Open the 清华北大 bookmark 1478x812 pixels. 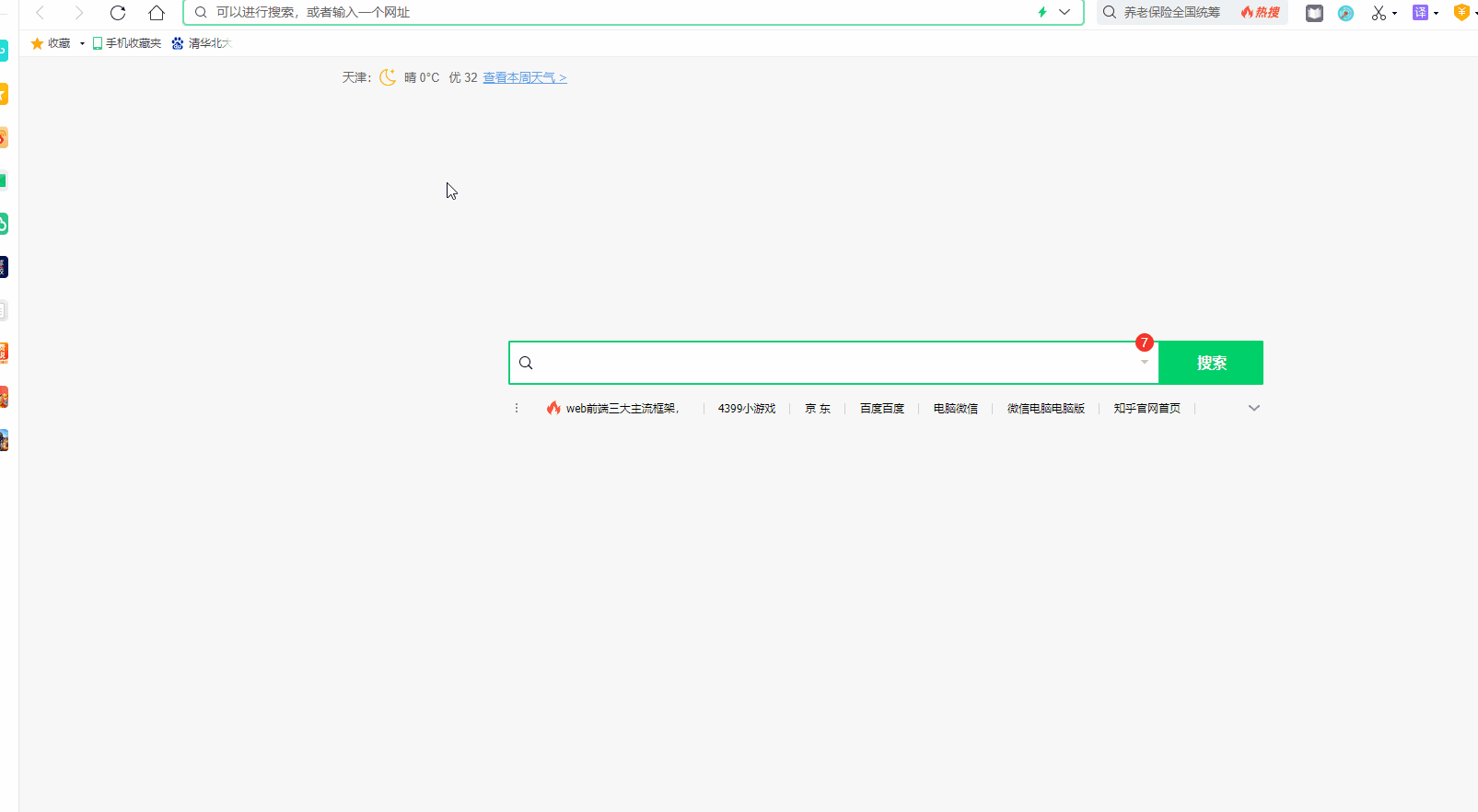click(201, 43)
